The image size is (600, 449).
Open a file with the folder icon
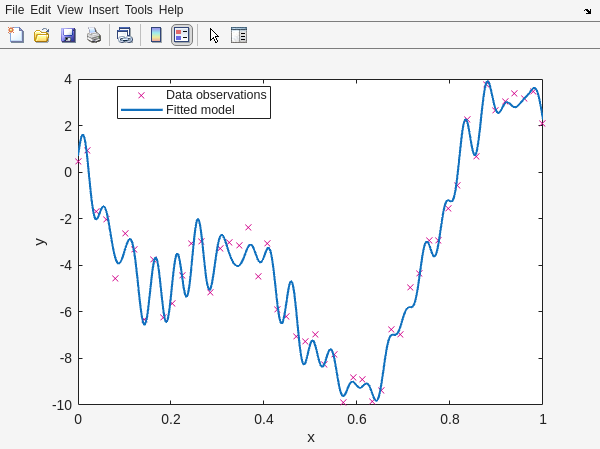pos(42,35)
